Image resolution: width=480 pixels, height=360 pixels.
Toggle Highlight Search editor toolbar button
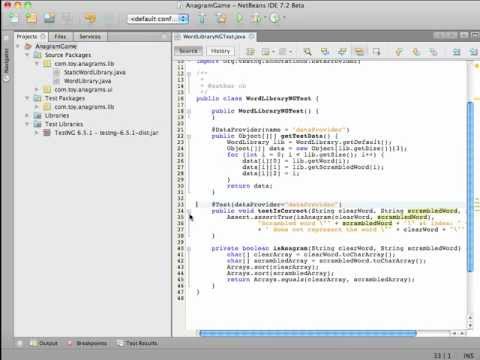coord(359,52)
